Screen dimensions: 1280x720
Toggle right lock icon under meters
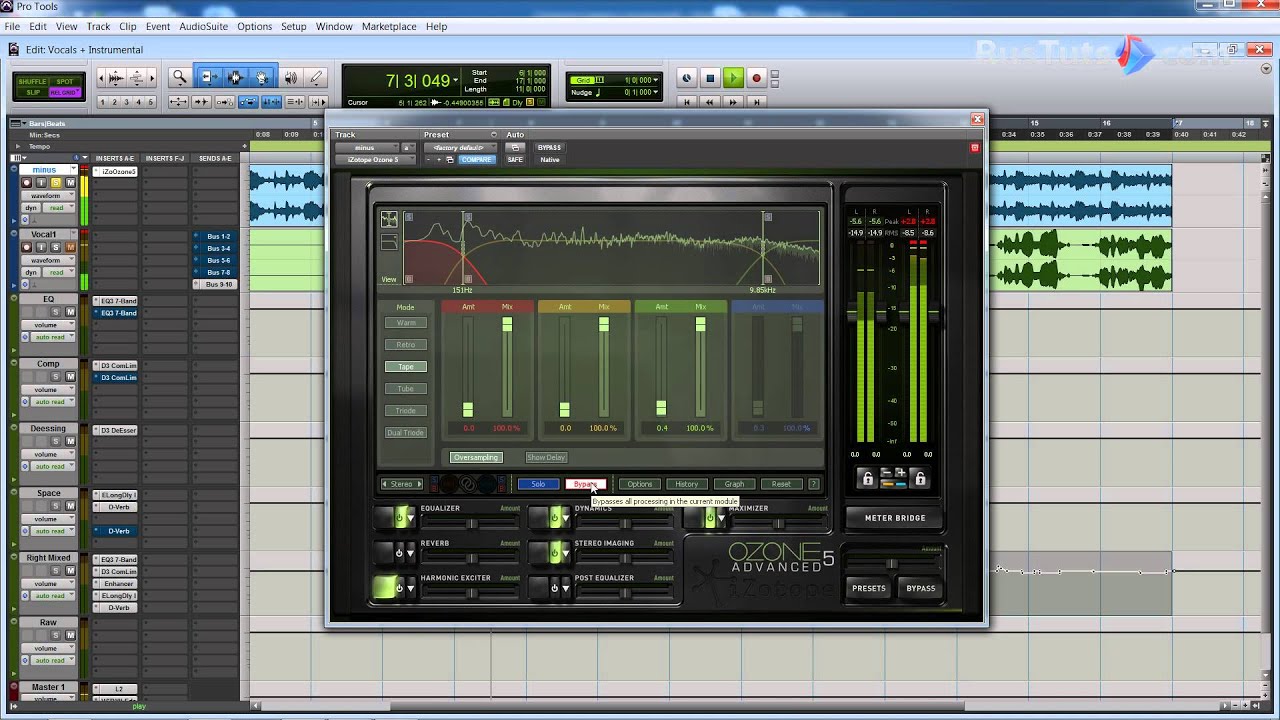point(920,479)
